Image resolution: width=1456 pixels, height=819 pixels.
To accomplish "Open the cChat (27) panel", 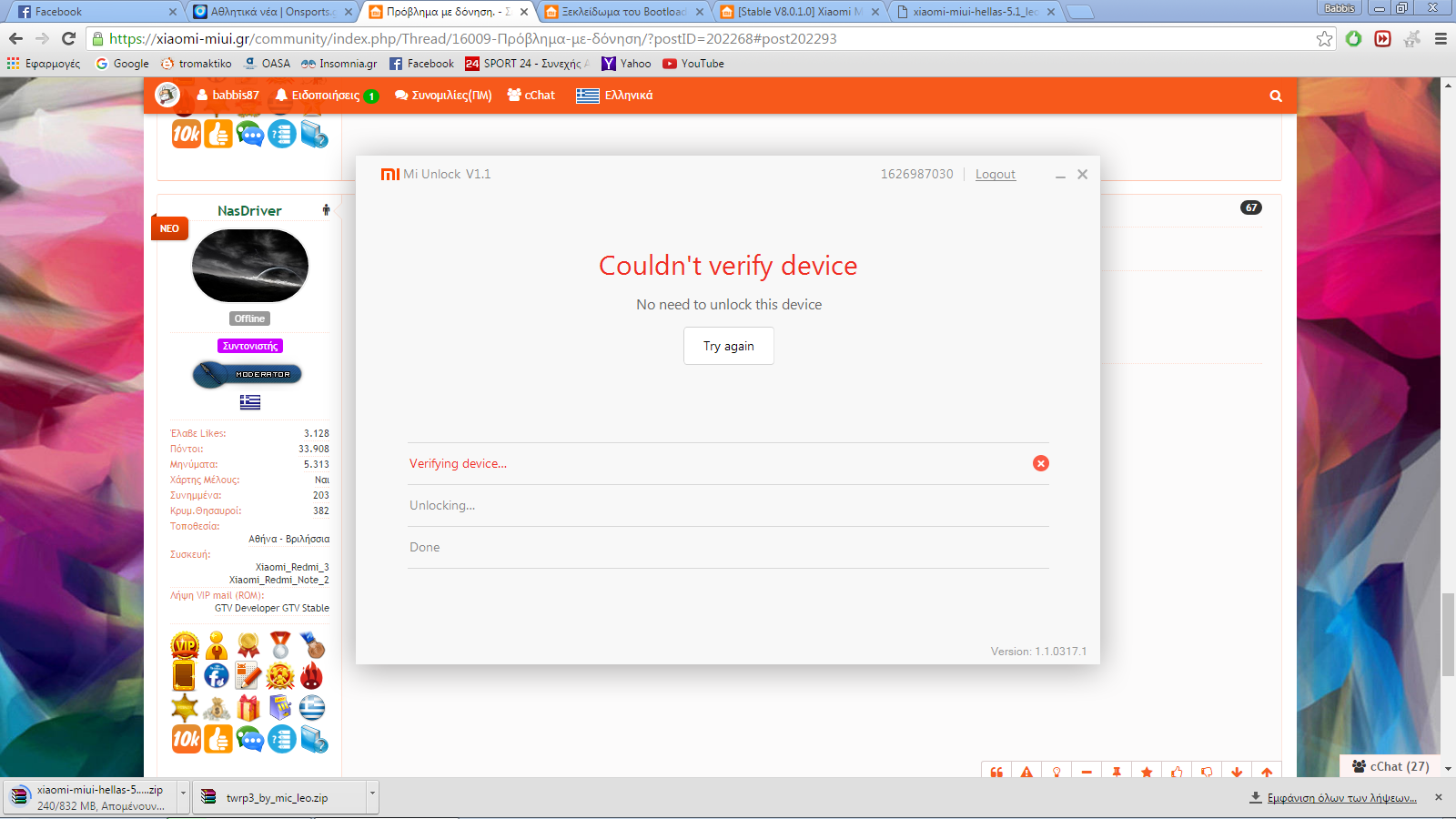I will click(x=1390, y=766).
